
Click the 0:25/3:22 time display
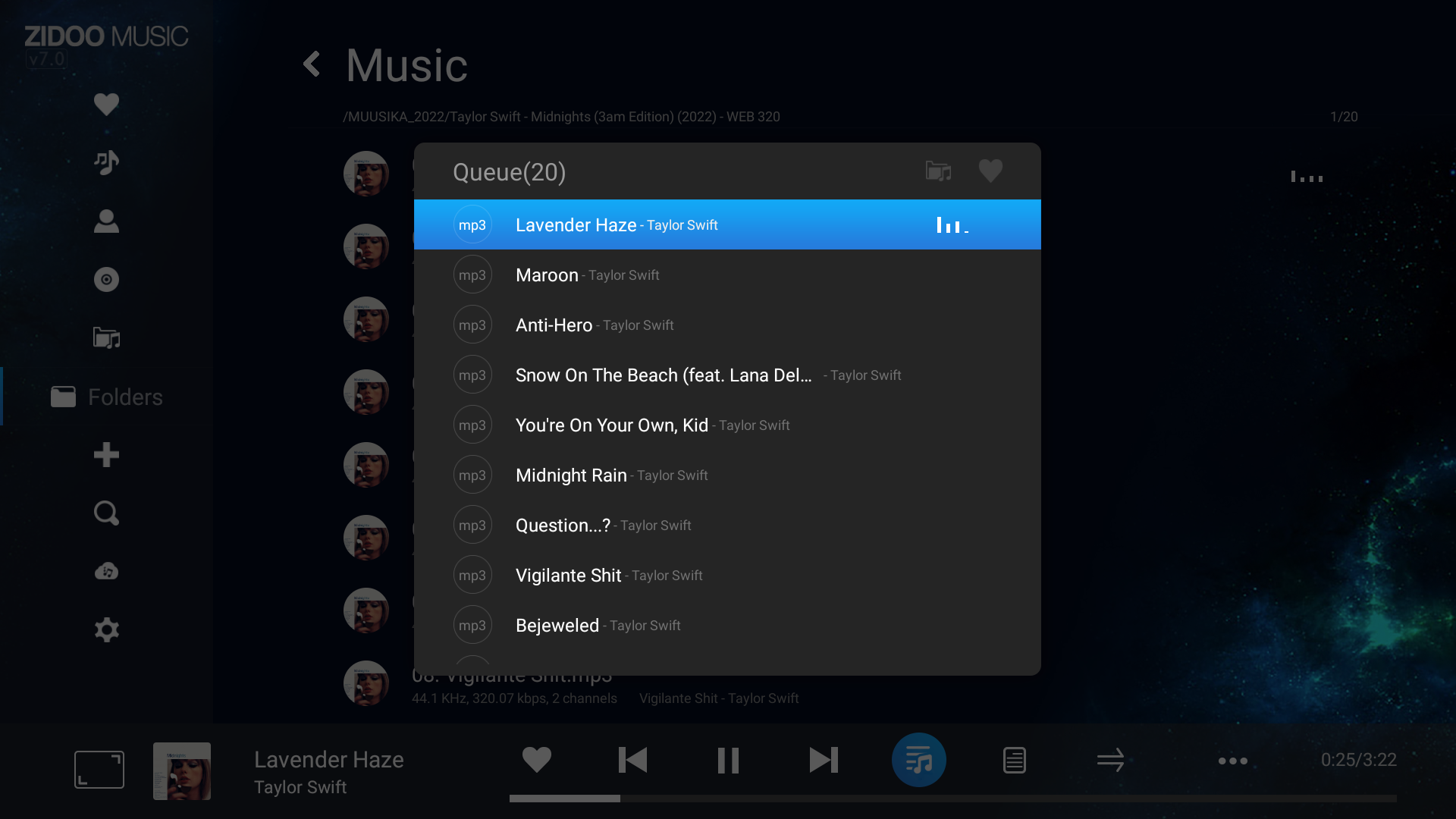pos(1359,760)
